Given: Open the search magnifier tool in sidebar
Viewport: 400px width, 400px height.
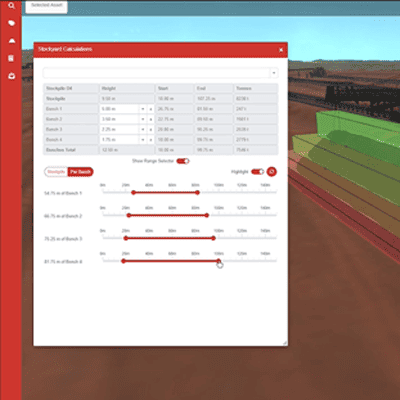Looking at the screenshot, I should click(12, 6).
